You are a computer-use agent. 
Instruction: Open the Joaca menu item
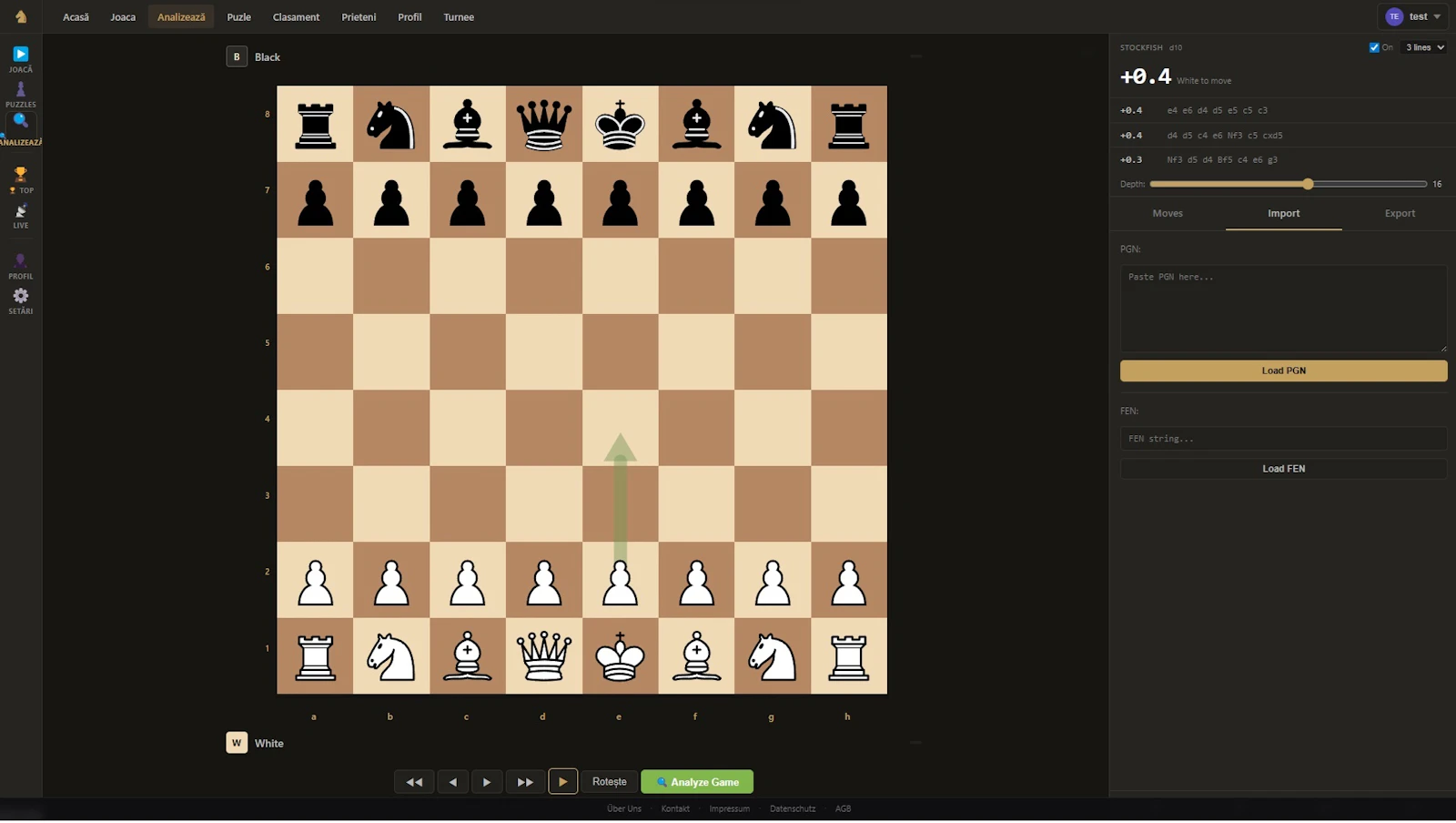click(x=123, y=17)
